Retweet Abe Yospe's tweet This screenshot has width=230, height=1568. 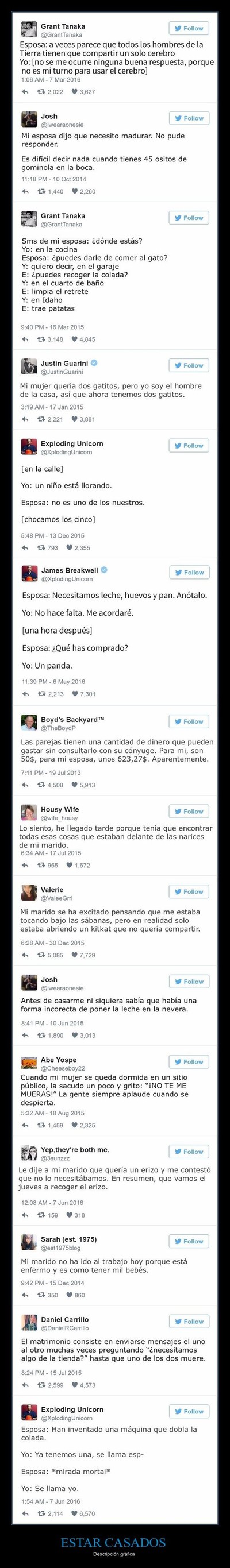tap(41, 1126)
